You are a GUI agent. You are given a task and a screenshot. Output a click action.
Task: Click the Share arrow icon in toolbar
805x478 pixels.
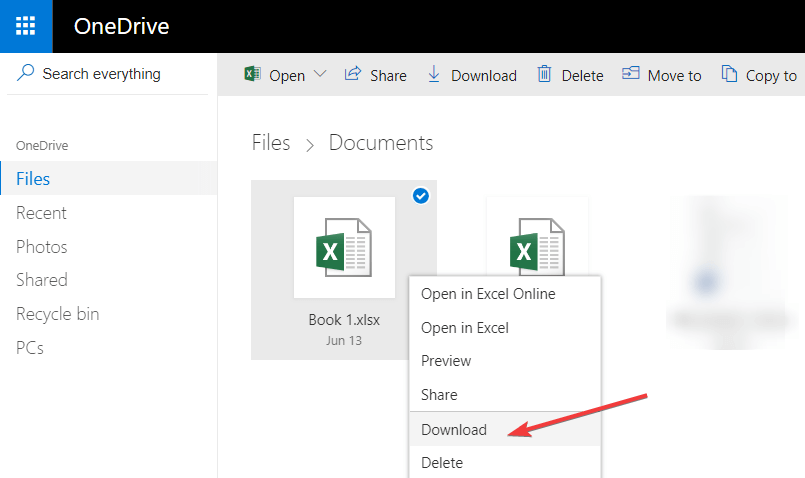point(353,74)
